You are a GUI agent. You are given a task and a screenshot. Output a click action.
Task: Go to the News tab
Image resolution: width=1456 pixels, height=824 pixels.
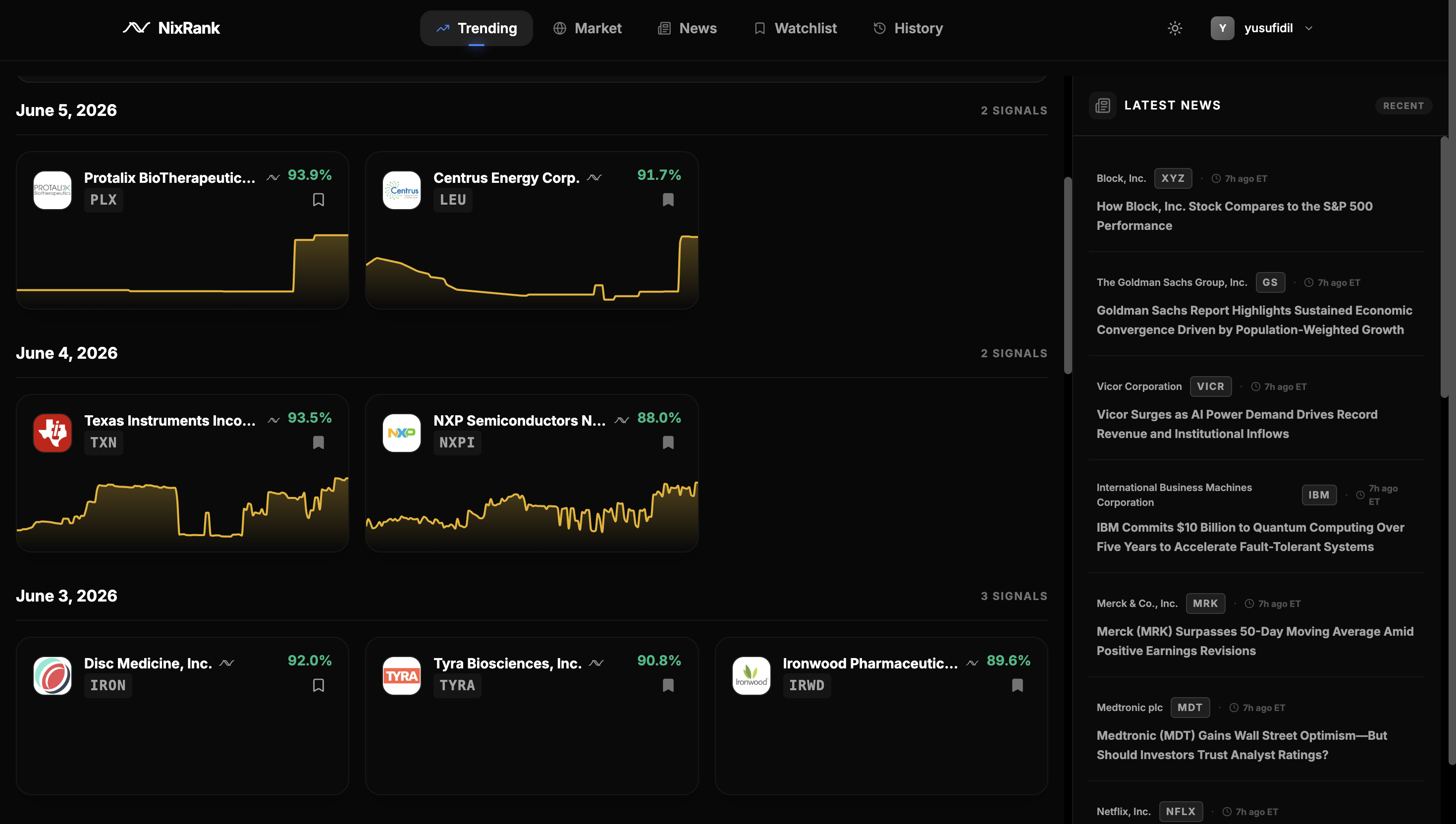coord(687,28)
